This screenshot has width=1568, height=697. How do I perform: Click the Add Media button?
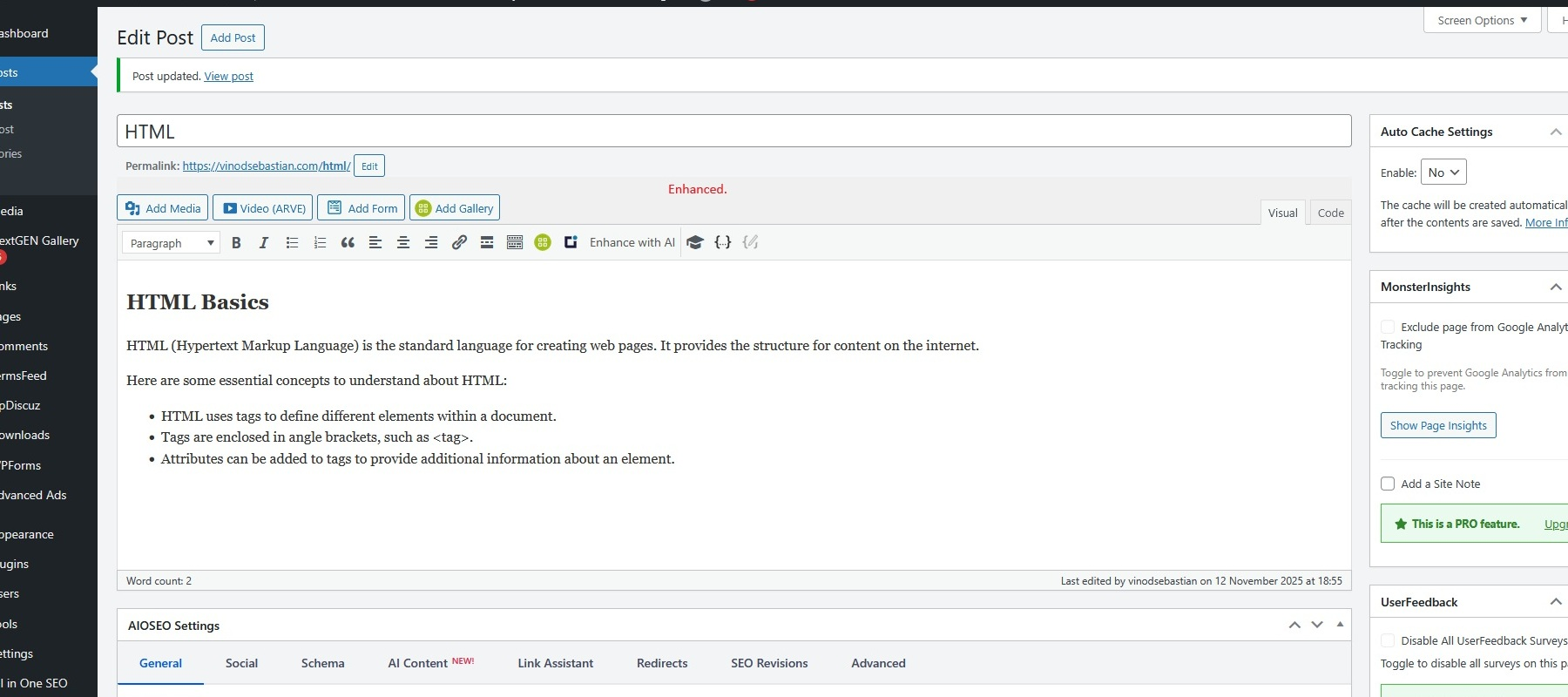coord(163,208)
